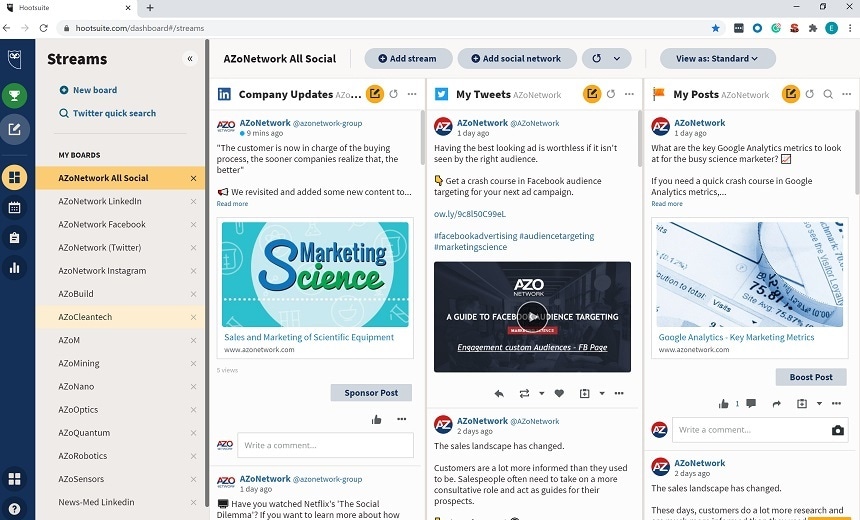Open the App directory grid icon
This screenshot has height=520, width=860.
(14, 479)
